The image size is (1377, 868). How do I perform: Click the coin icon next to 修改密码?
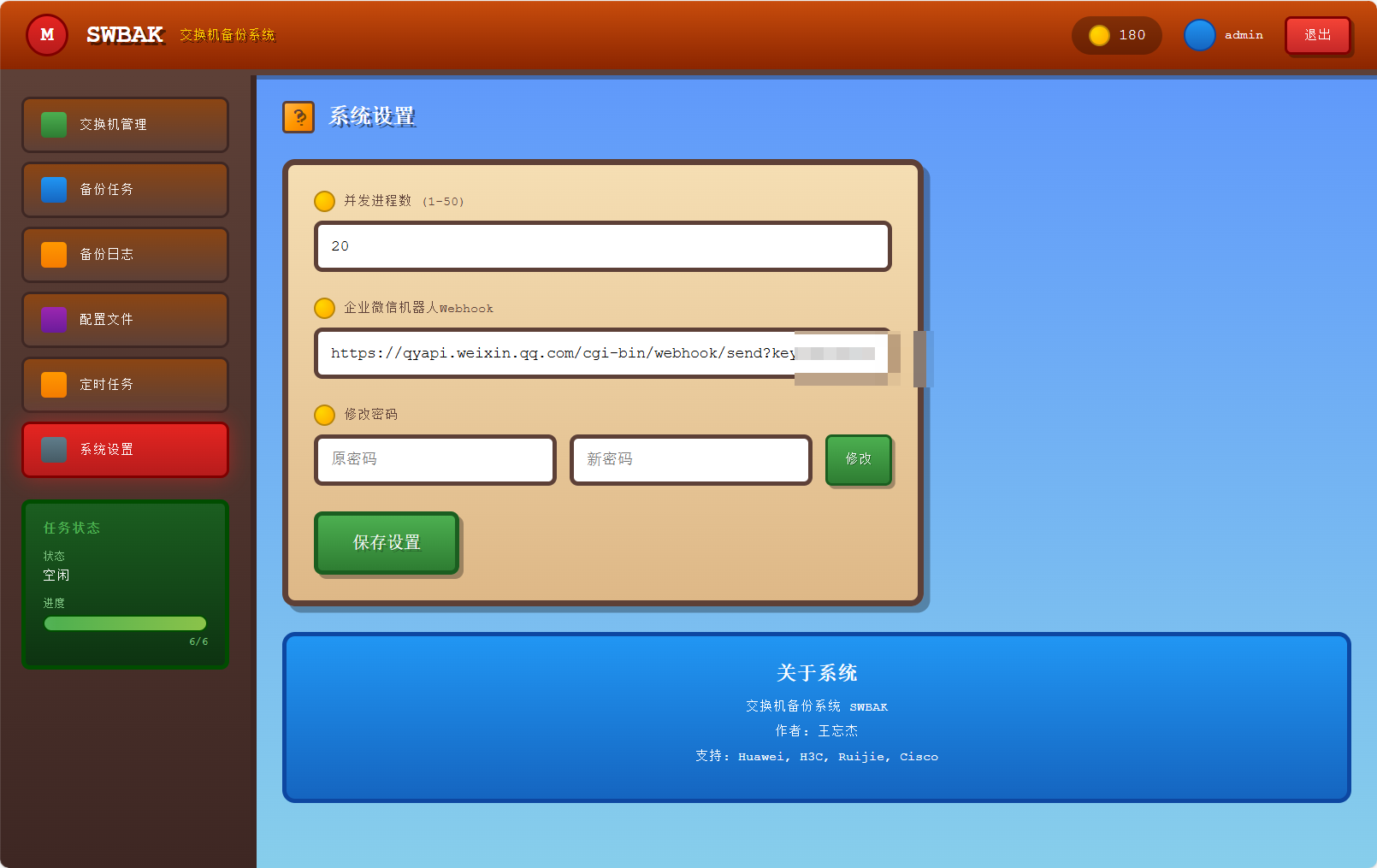[324, 415]
